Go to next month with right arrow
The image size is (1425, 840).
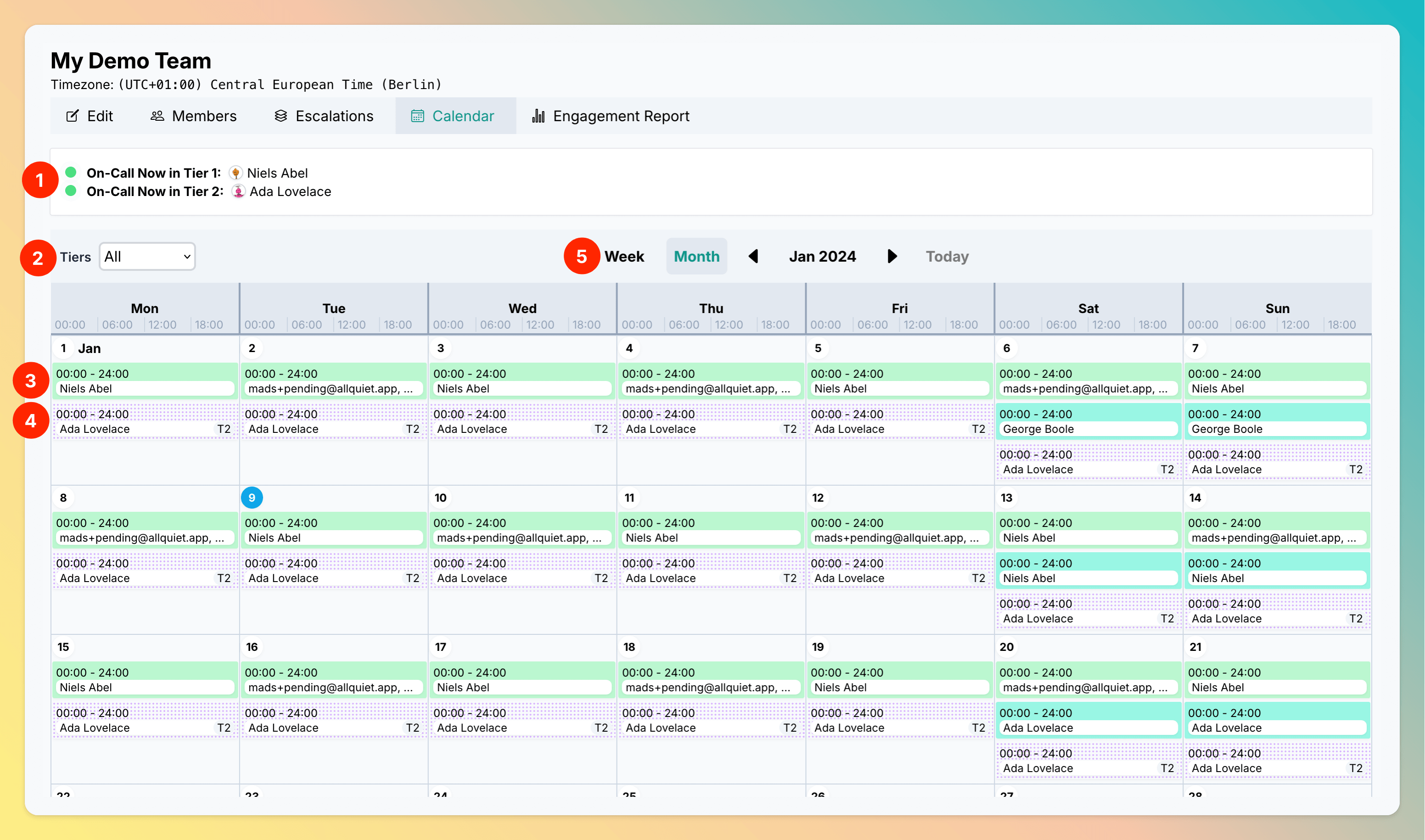coord(892,257)
